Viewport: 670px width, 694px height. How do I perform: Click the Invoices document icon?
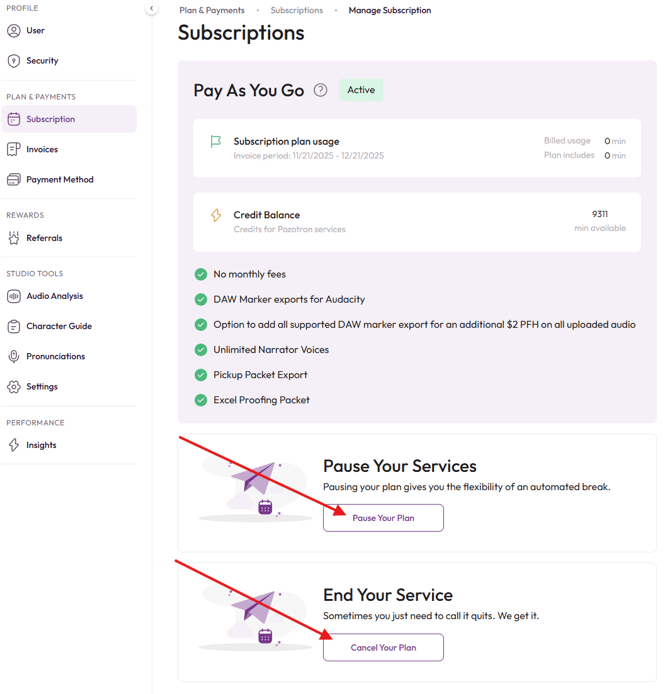point(14,150)
